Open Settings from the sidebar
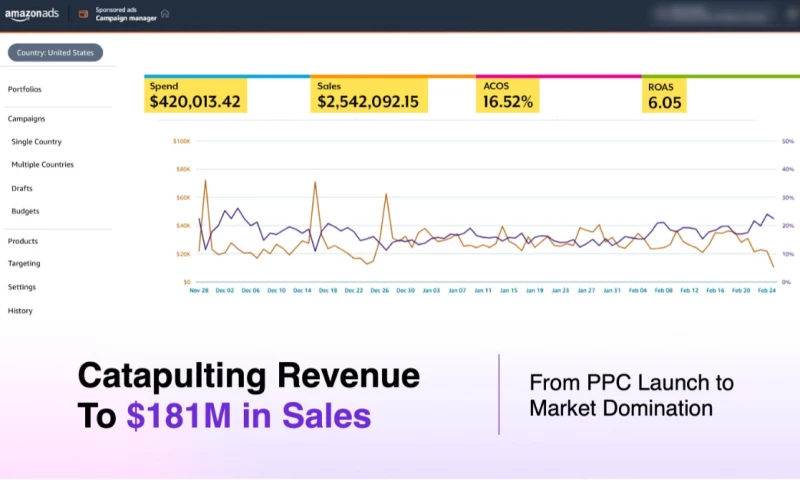 pyautogui.click(x=22, y=287)
